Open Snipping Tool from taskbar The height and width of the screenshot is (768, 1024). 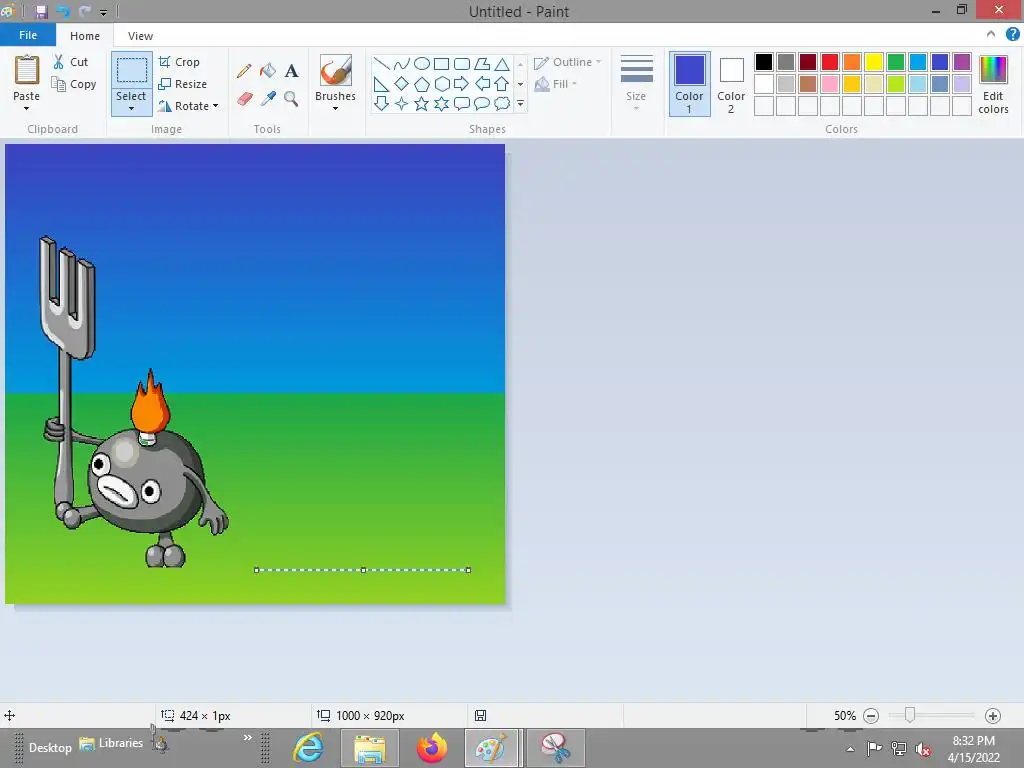(x=555, y=748)
